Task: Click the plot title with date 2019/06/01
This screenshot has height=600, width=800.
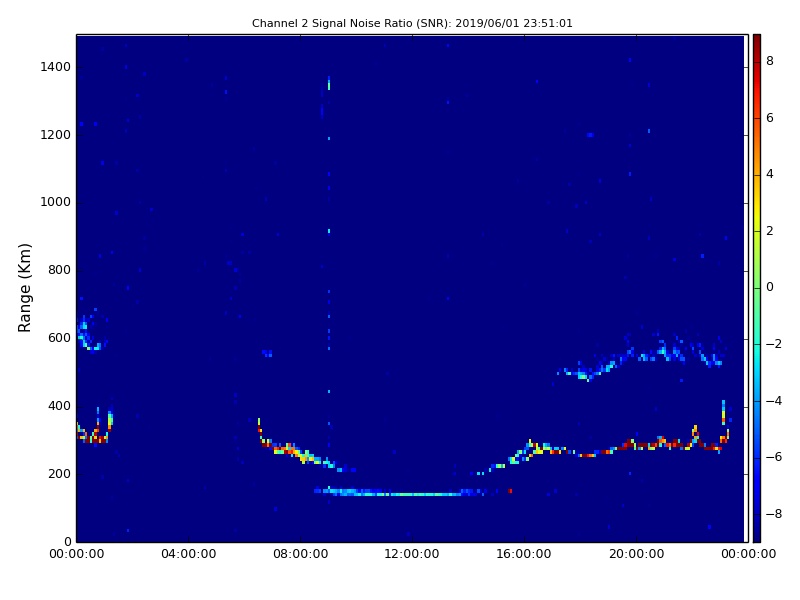Action: 412,23
